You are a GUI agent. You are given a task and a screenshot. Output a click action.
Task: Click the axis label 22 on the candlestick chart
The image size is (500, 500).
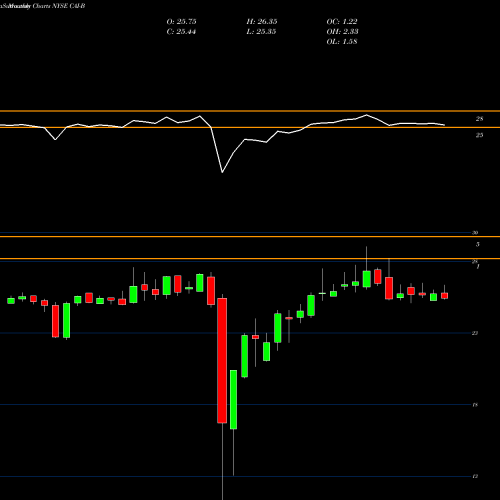coord(475,333)
